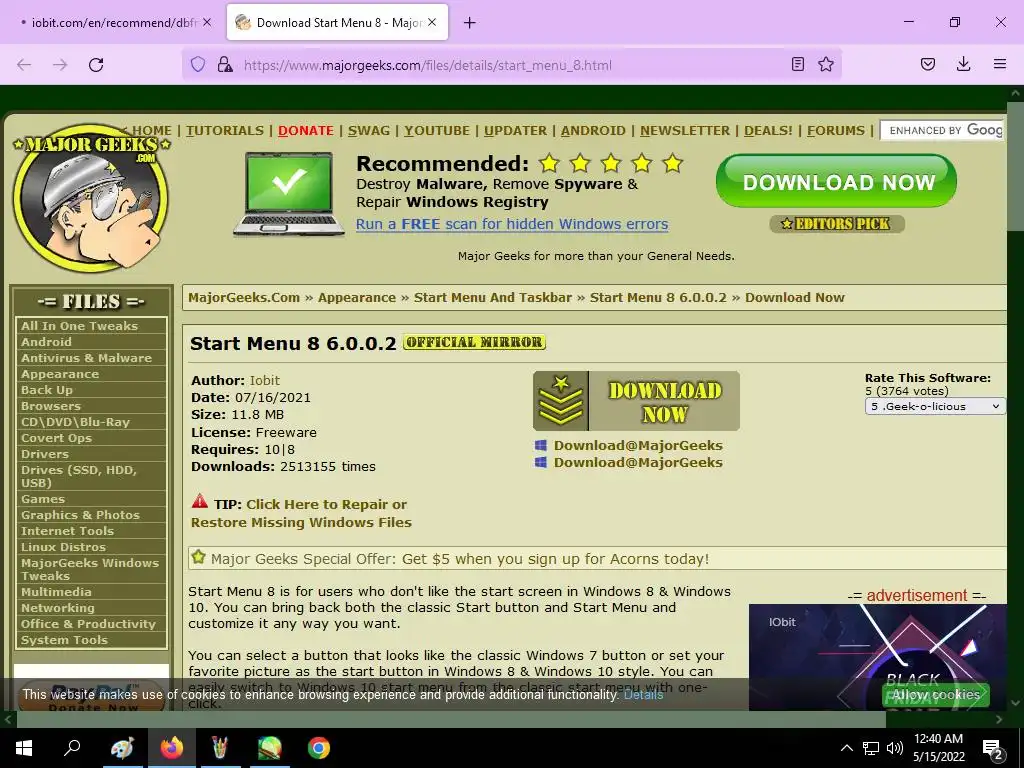Open volume control in system tray
Viewport: 1024px width, 768px height.
pos(895,748)
